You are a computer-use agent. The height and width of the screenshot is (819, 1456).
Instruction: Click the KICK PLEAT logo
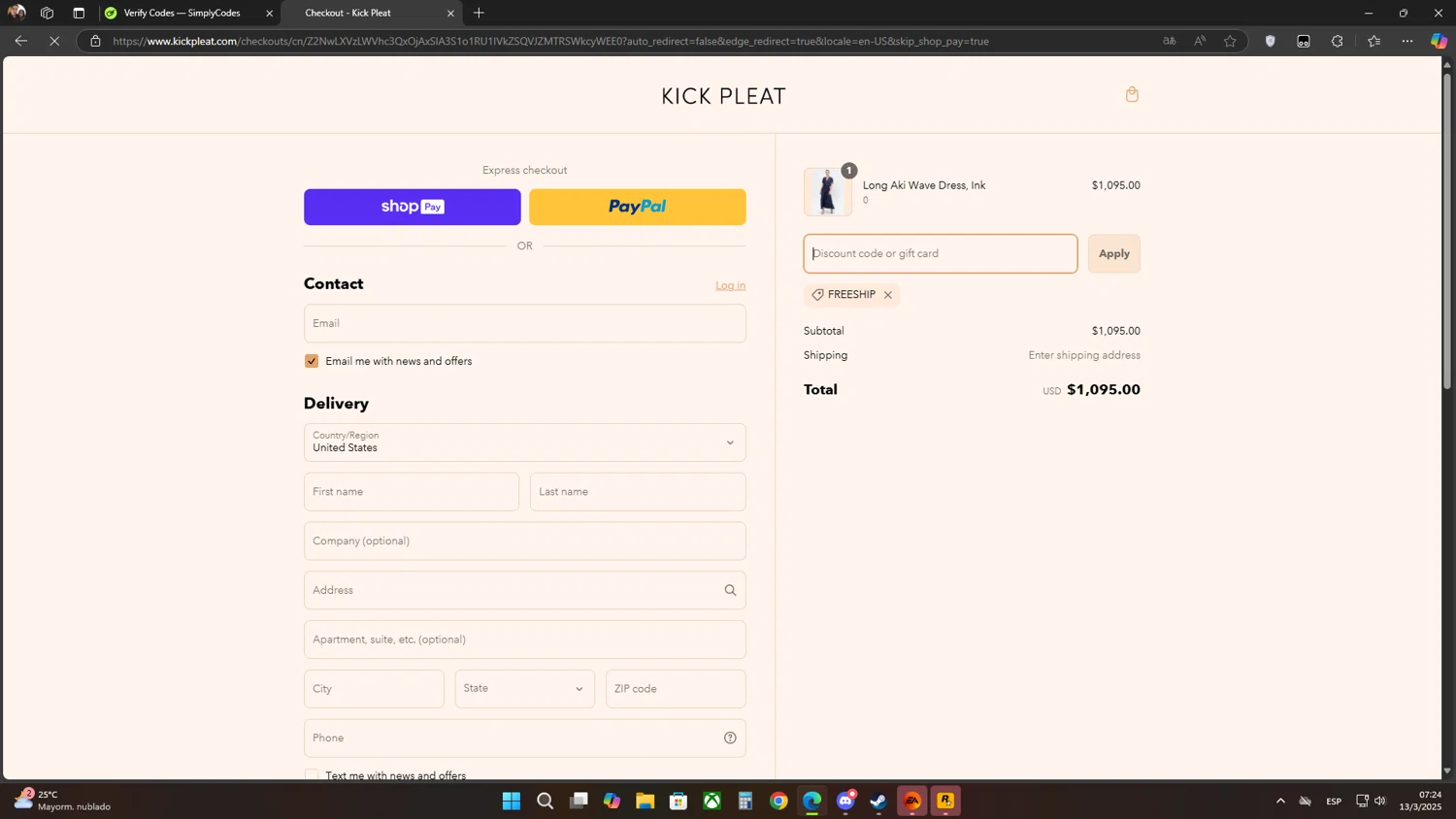point(723,96)
